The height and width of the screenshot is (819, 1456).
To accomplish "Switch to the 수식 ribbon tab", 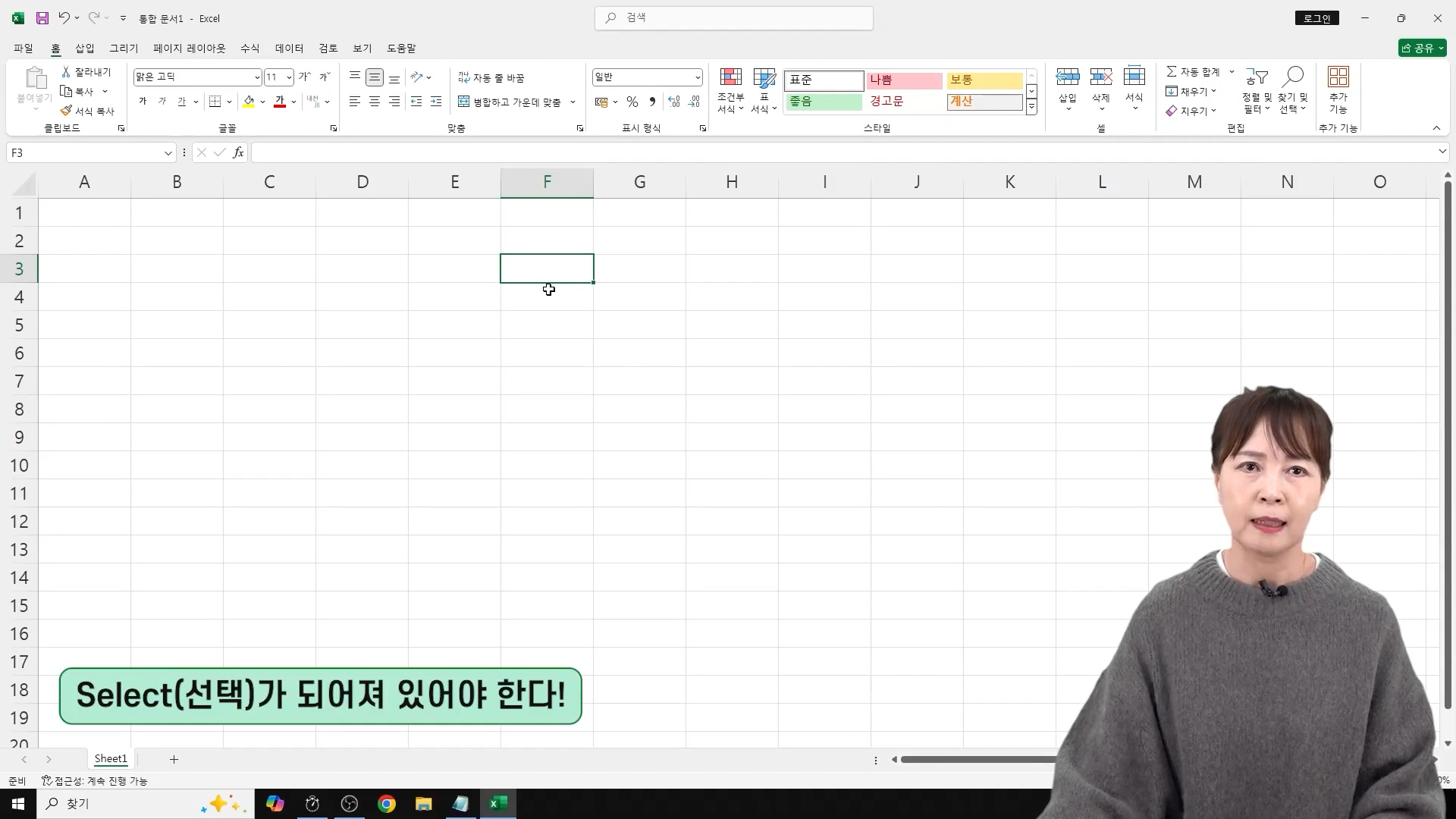I will (249, 48).
